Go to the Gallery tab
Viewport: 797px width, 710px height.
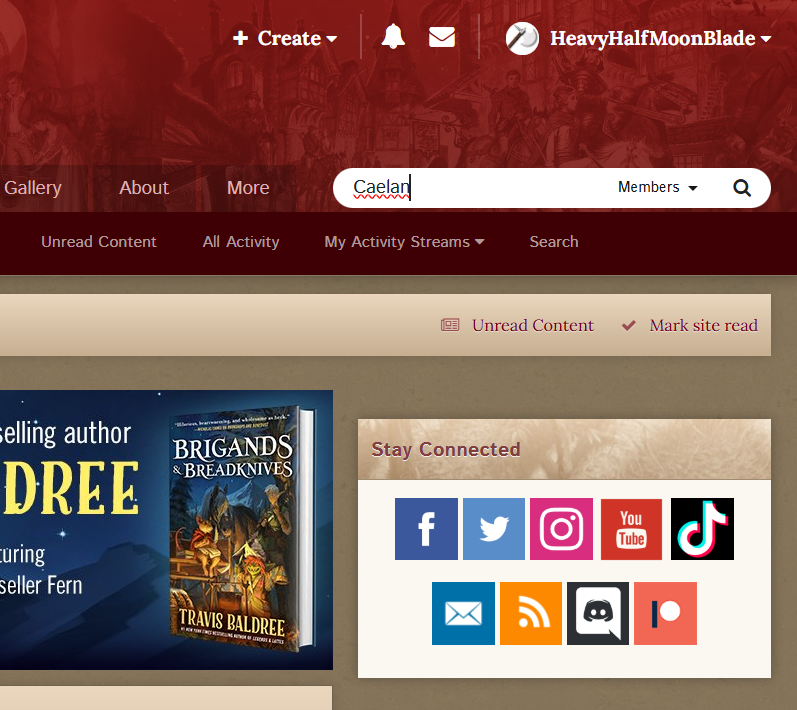32,188
